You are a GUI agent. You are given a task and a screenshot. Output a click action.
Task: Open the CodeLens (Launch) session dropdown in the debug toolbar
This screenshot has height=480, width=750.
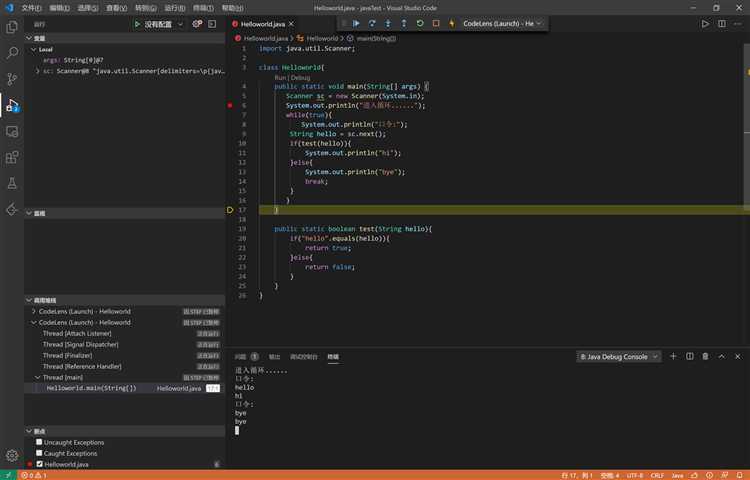(502, 23)
